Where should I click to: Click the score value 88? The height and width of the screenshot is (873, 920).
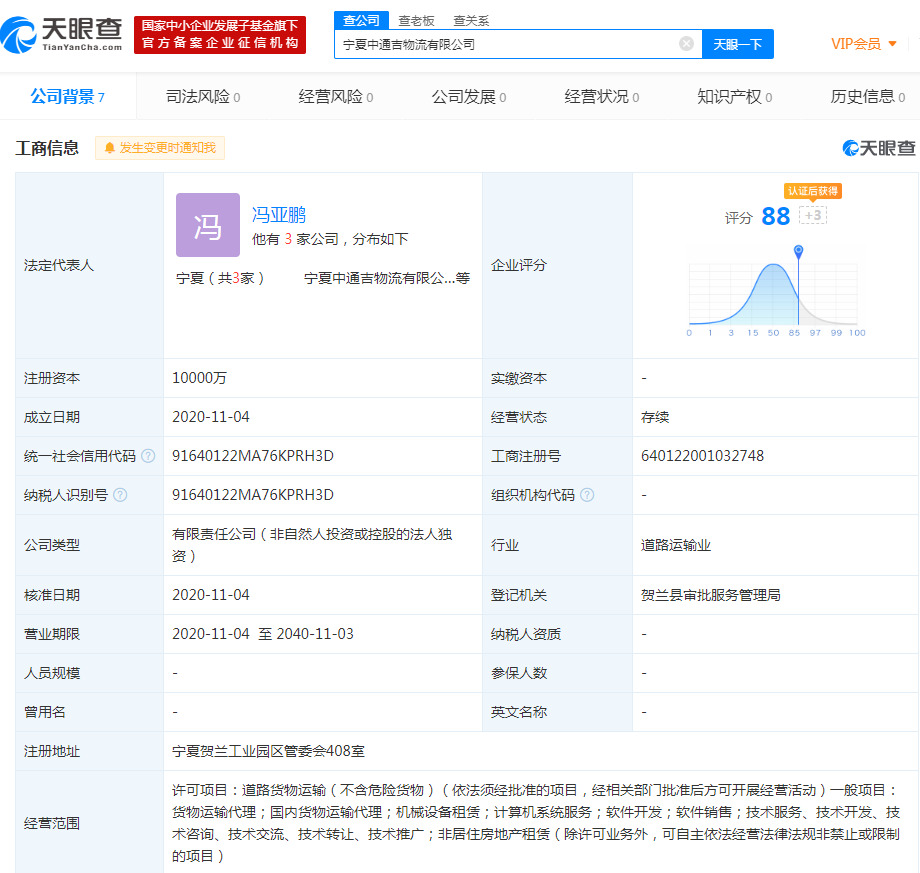tap(776, 216)
